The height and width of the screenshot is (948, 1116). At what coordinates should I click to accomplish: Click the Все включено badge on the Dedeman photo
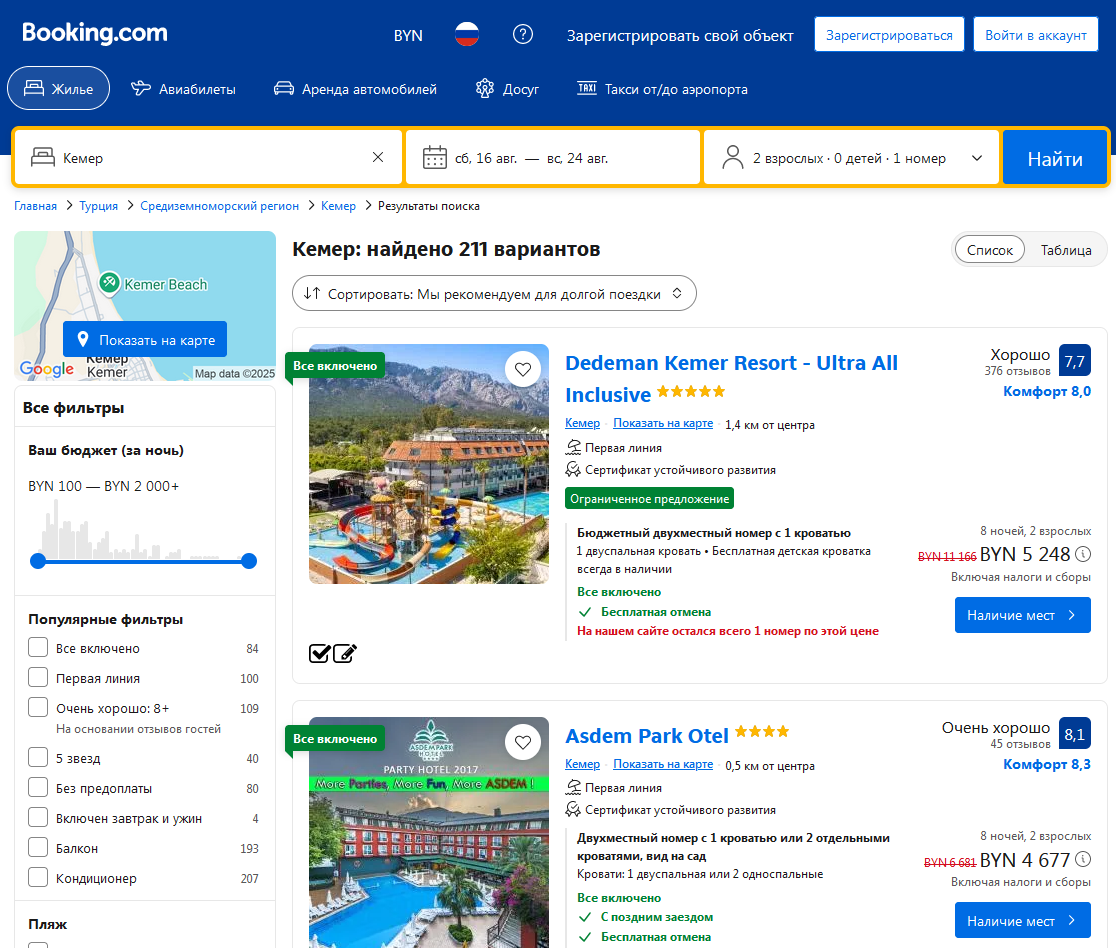point(335,366)
